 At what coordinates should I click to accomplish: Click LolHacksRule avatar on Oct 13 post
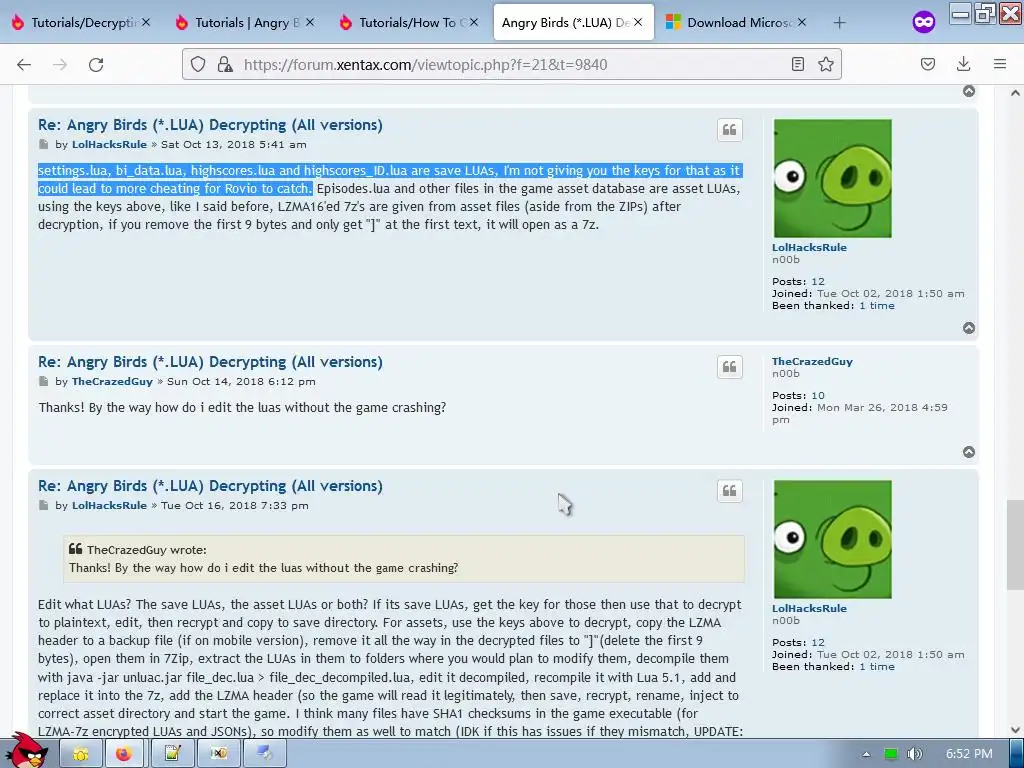(x=832, y=178)
